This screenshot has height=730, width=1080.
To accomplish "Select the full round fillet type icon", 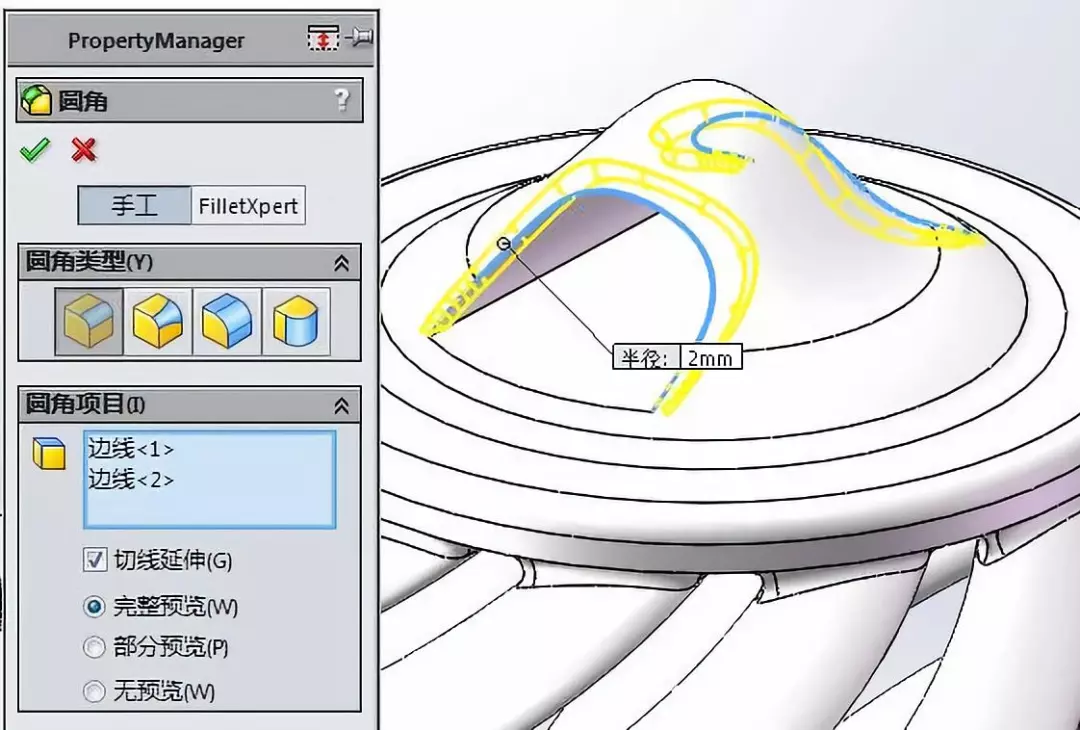I will click(x=295, y=322).
